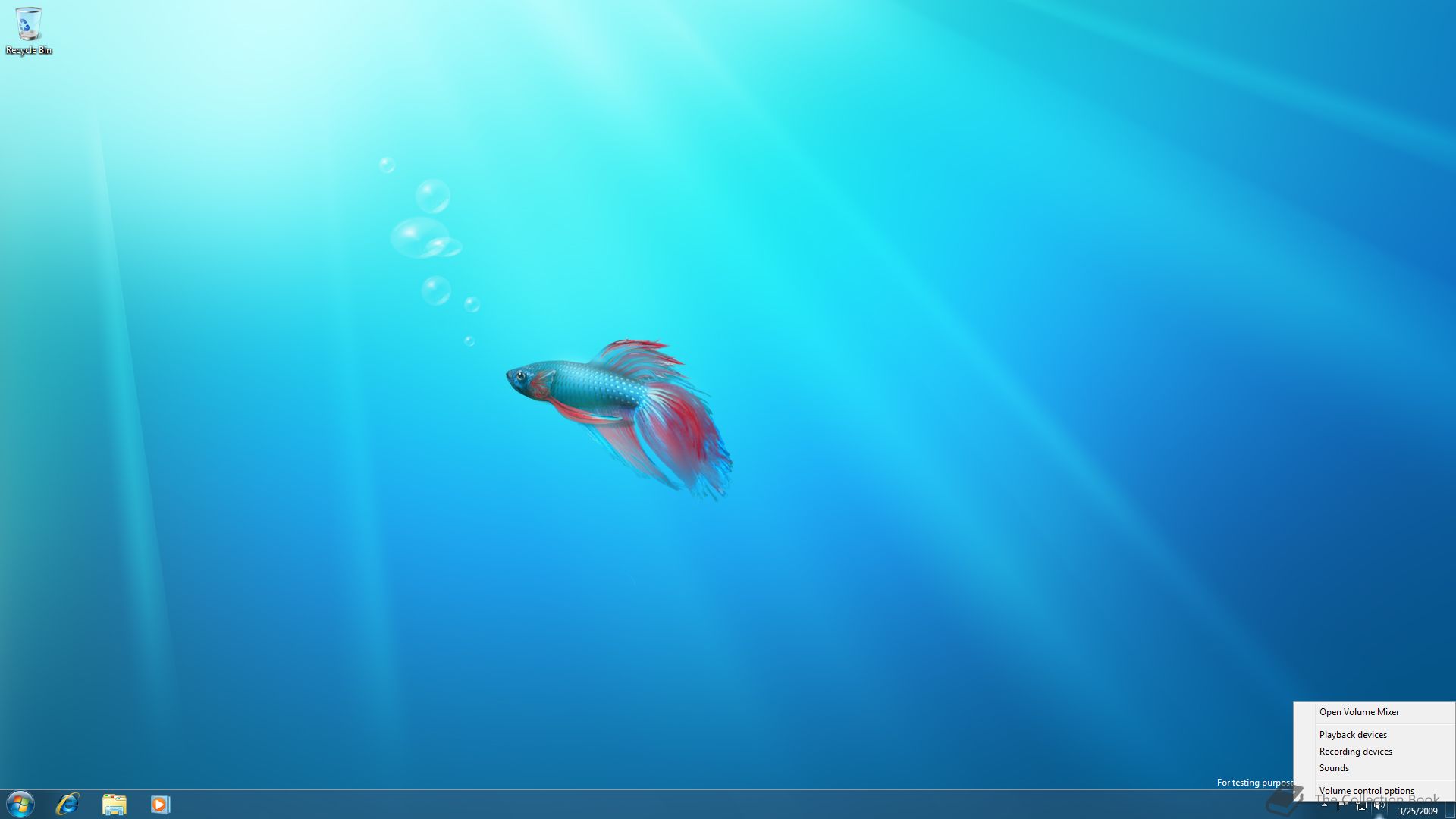Open Windows Explorer from the taskbar

[115, 804]
